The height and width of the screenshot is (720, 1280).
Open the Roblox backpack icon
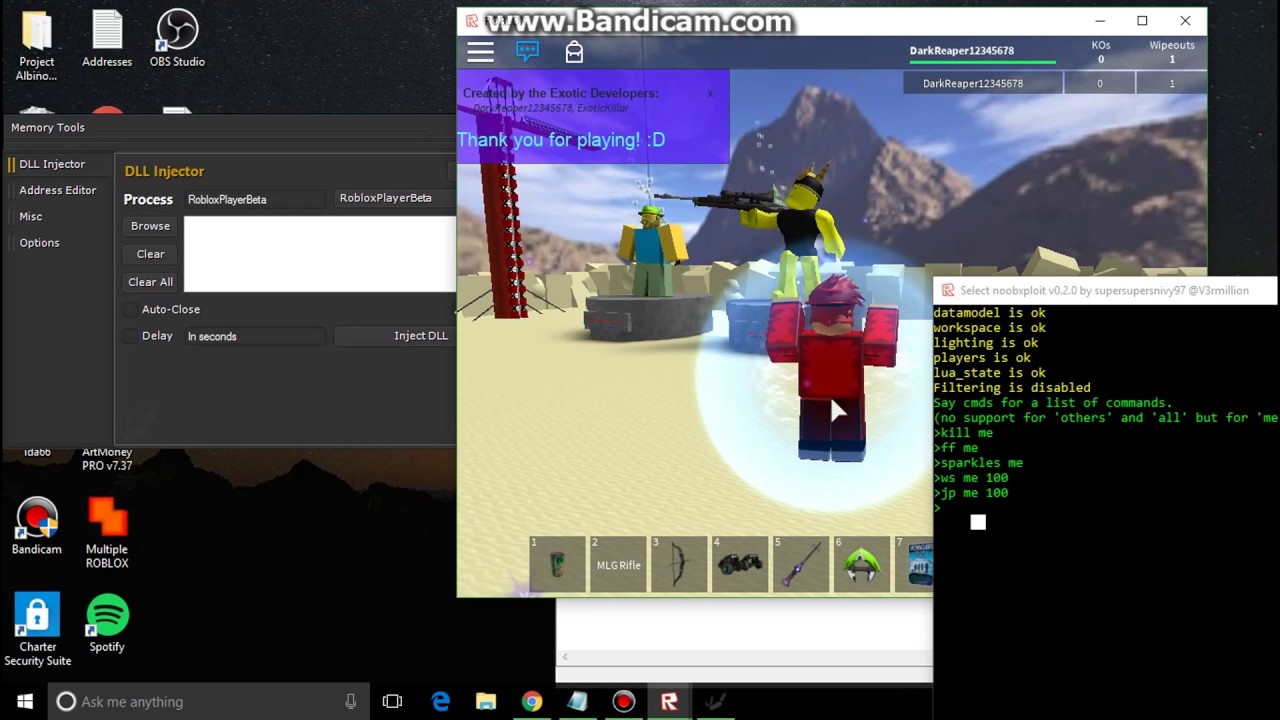pyautogui.click(x=574, y=51)
